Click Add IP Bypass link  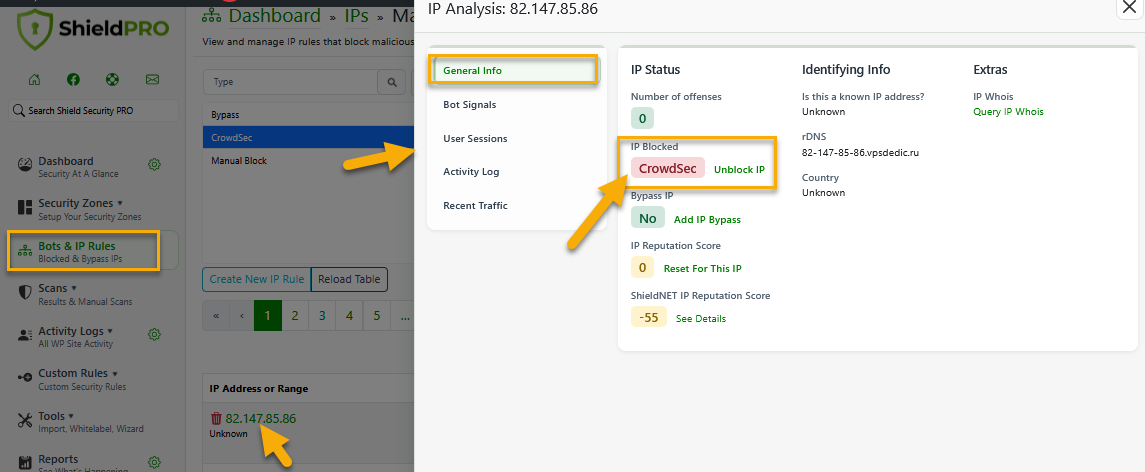(x=707, y=219)
